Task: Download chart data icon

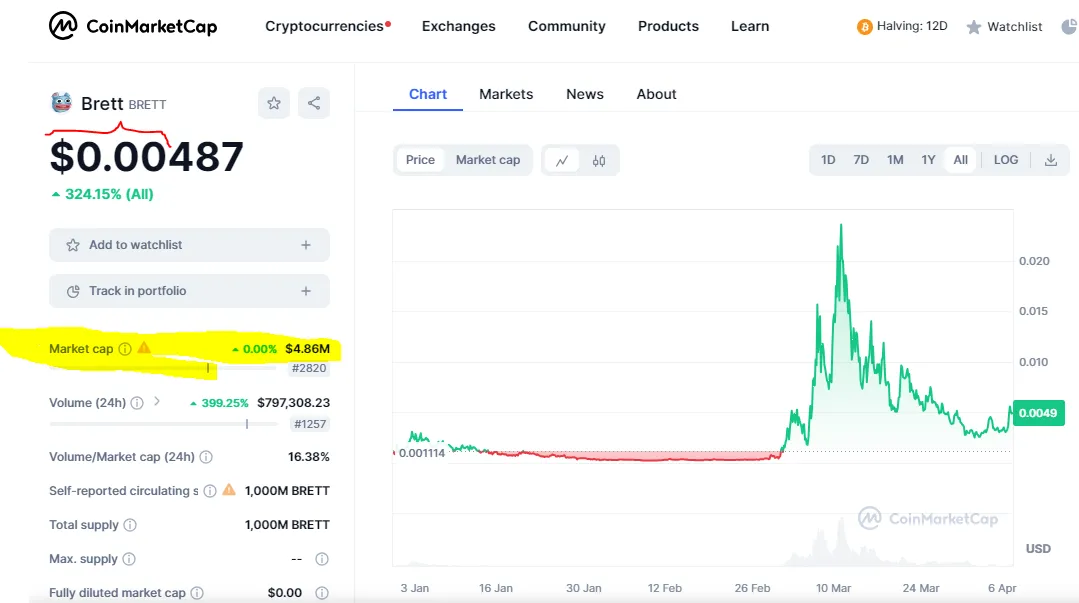Action: (x=1051, y=160)
